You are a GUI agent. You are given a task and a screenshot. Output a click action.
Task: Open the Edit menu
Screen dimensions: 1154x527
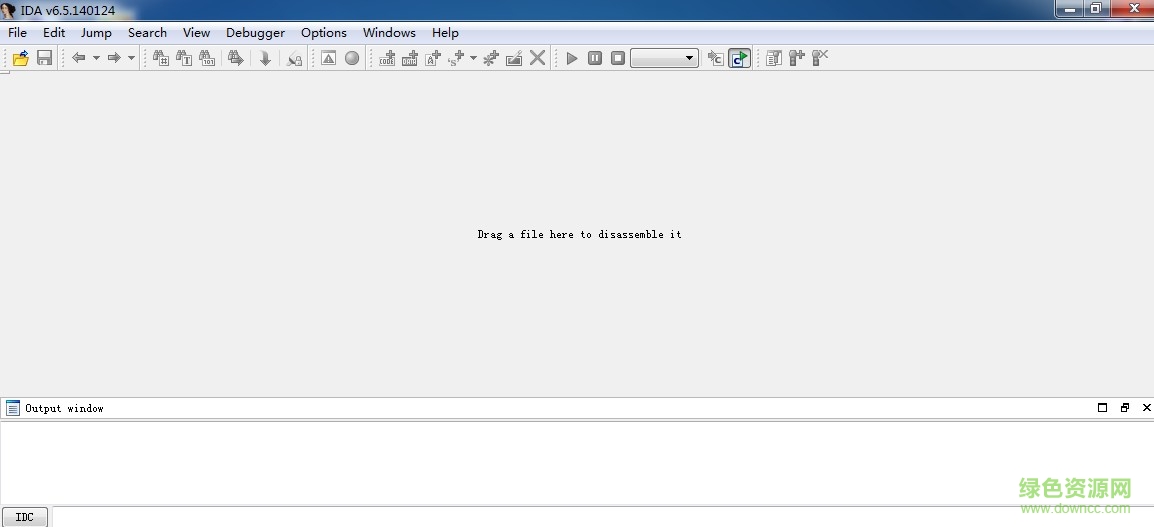54,32
